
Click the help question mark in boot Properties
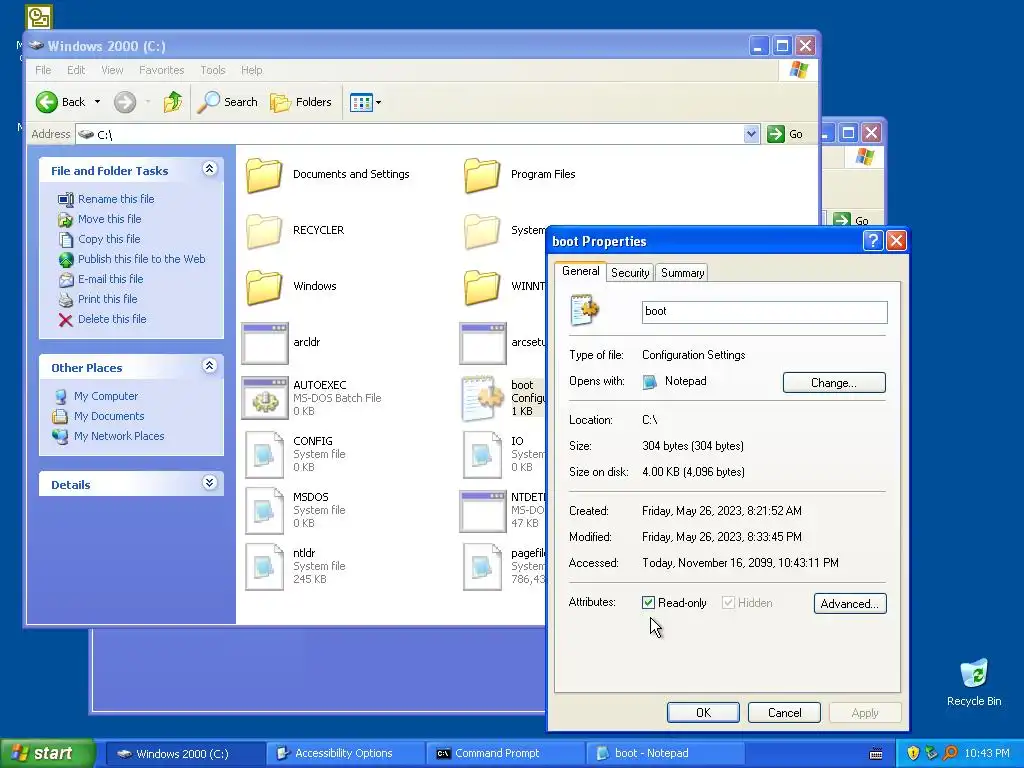click(x=873, y=241)
